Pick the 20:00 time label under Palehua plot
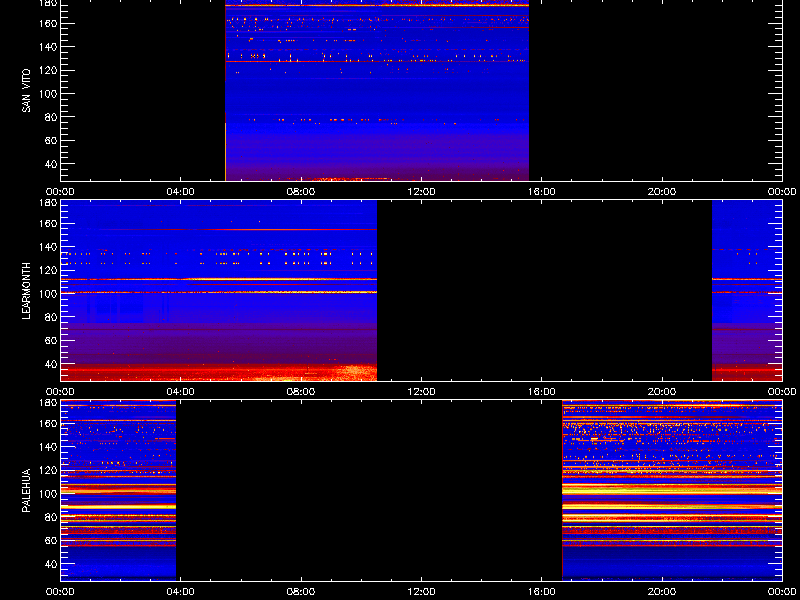Viewport: 800px width, 600px height. pyautogui.click(x=662, y=592)
